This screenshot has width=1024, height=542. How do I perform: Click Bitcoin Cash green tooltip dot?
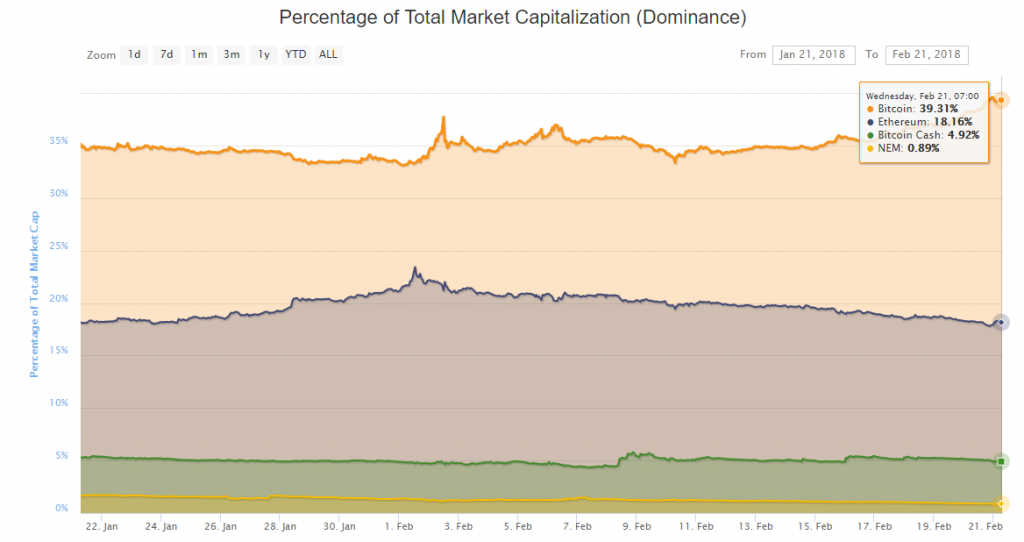[870, 135]
